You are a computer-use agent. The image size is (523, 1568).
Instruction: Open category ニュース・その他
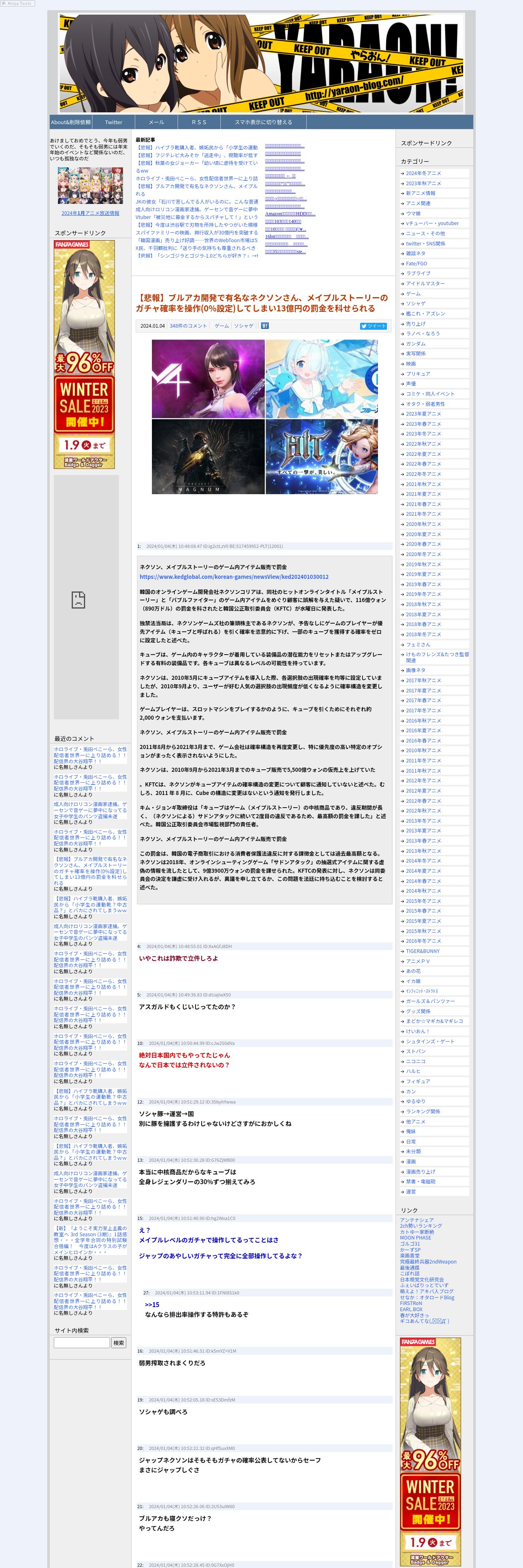coord(426,233)
